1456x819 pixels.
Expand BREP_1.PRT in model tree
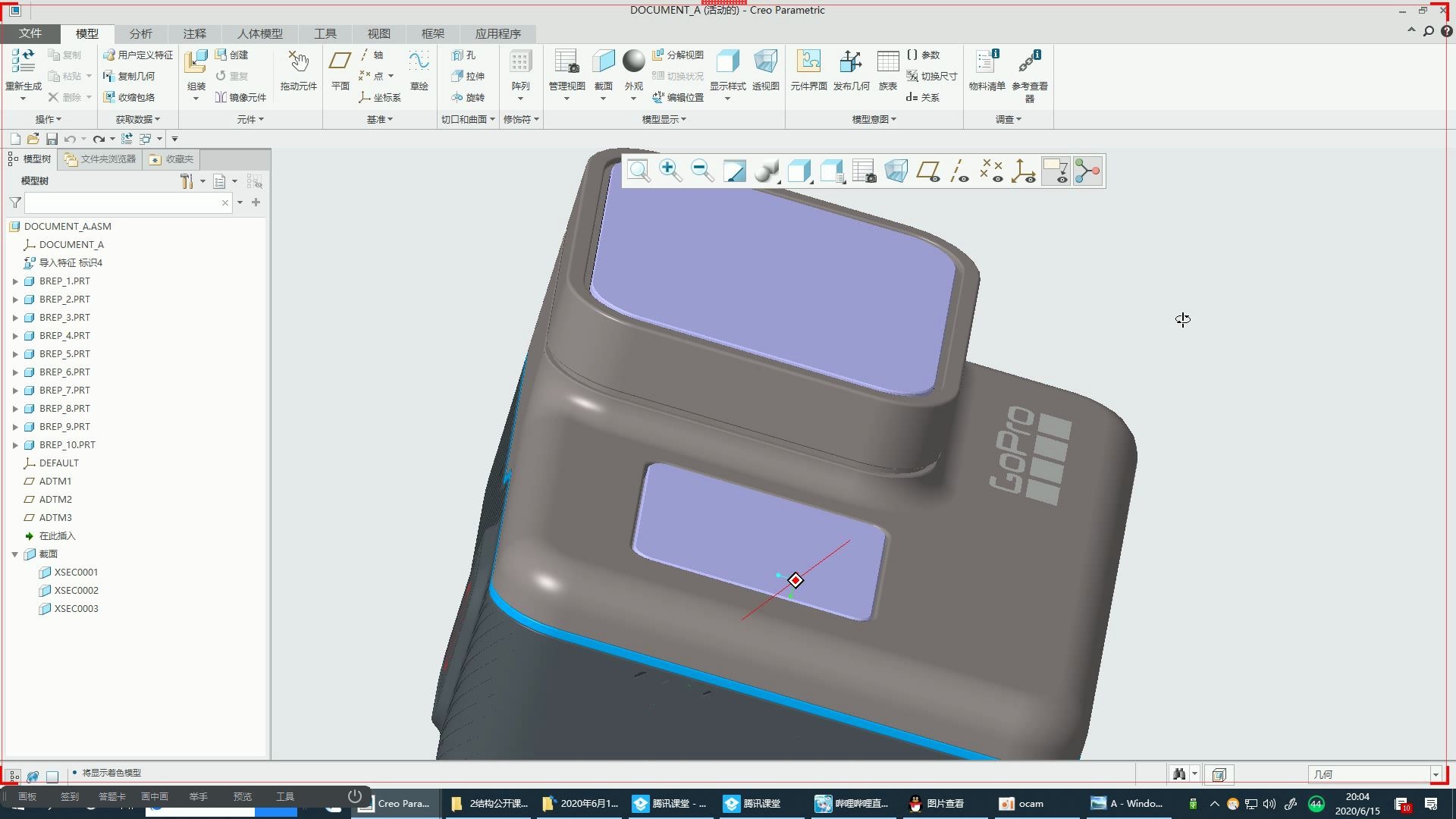tap(15, 281)
